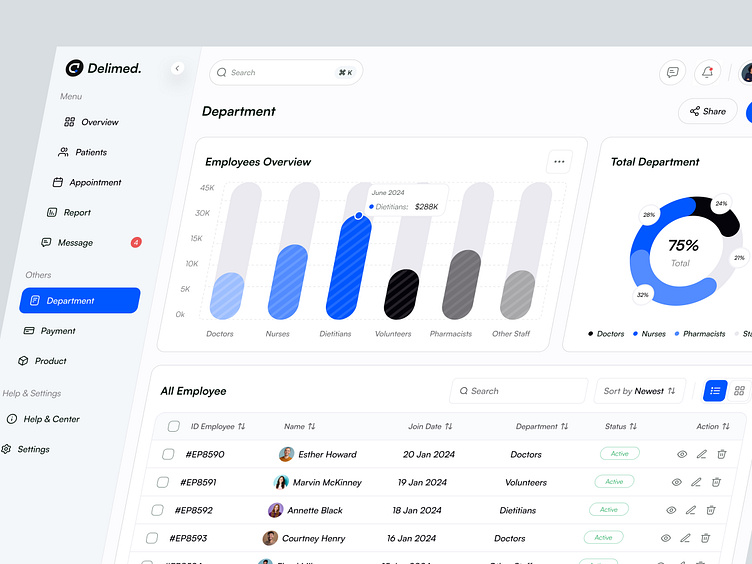Screen dimensions: 752x564
Task: Open the Overview menu item
Action: (x=91, y=122)
